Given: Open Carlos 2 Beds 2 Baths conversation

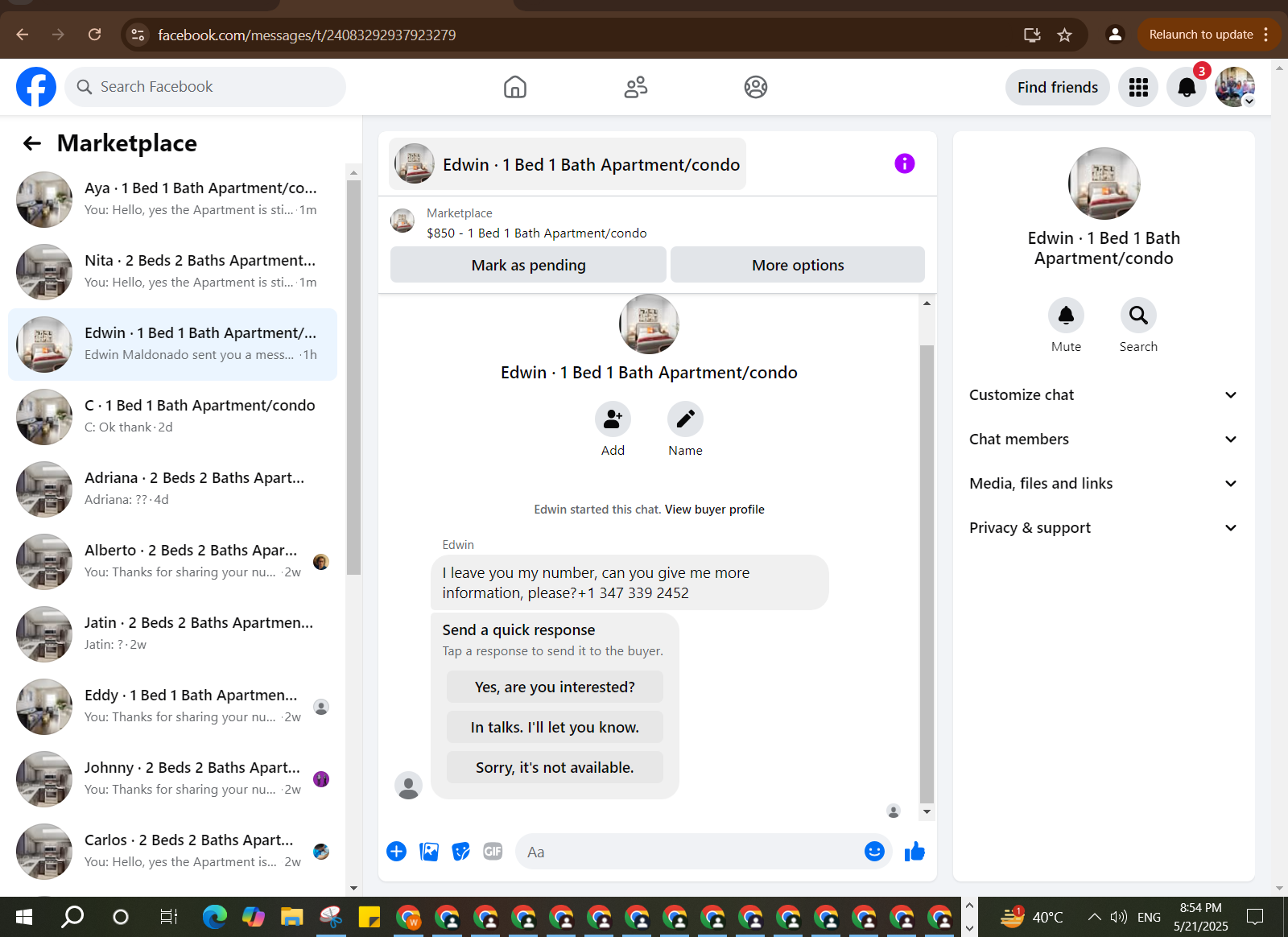Looking at the screenshot, I should click(172, 851).
